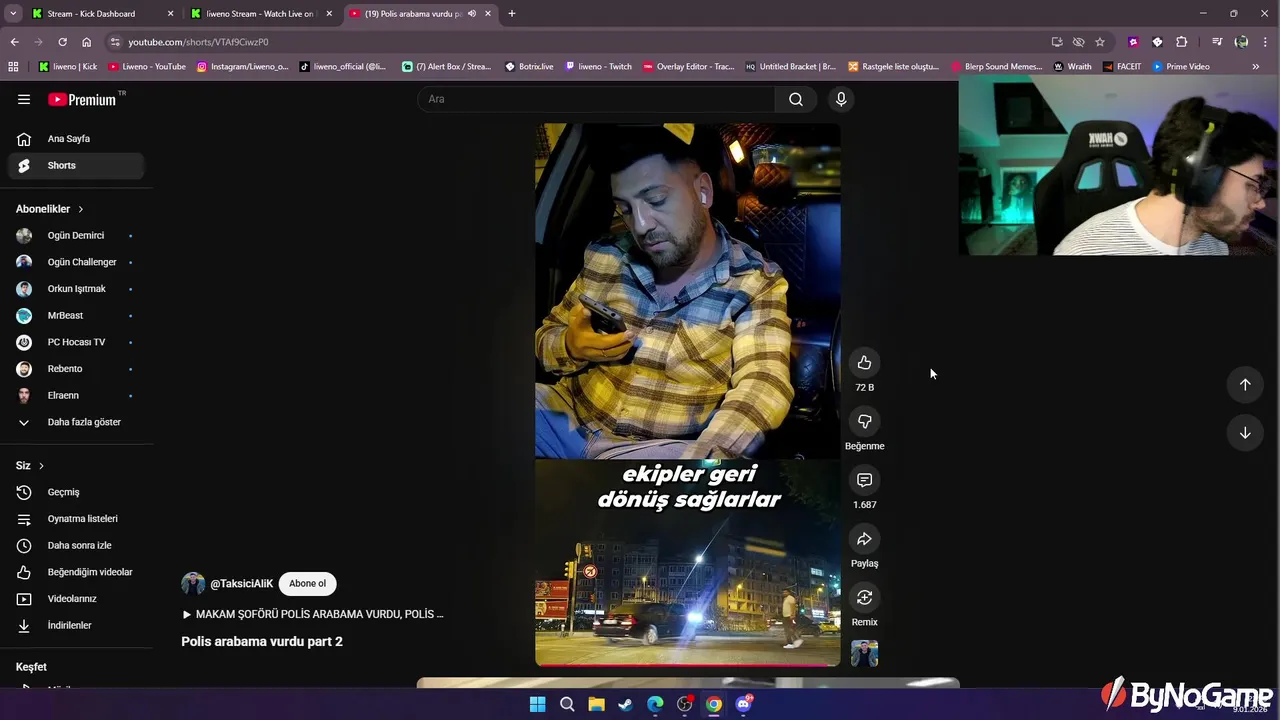Open Ana Sayfa in the sidebar

coord(76,139)
